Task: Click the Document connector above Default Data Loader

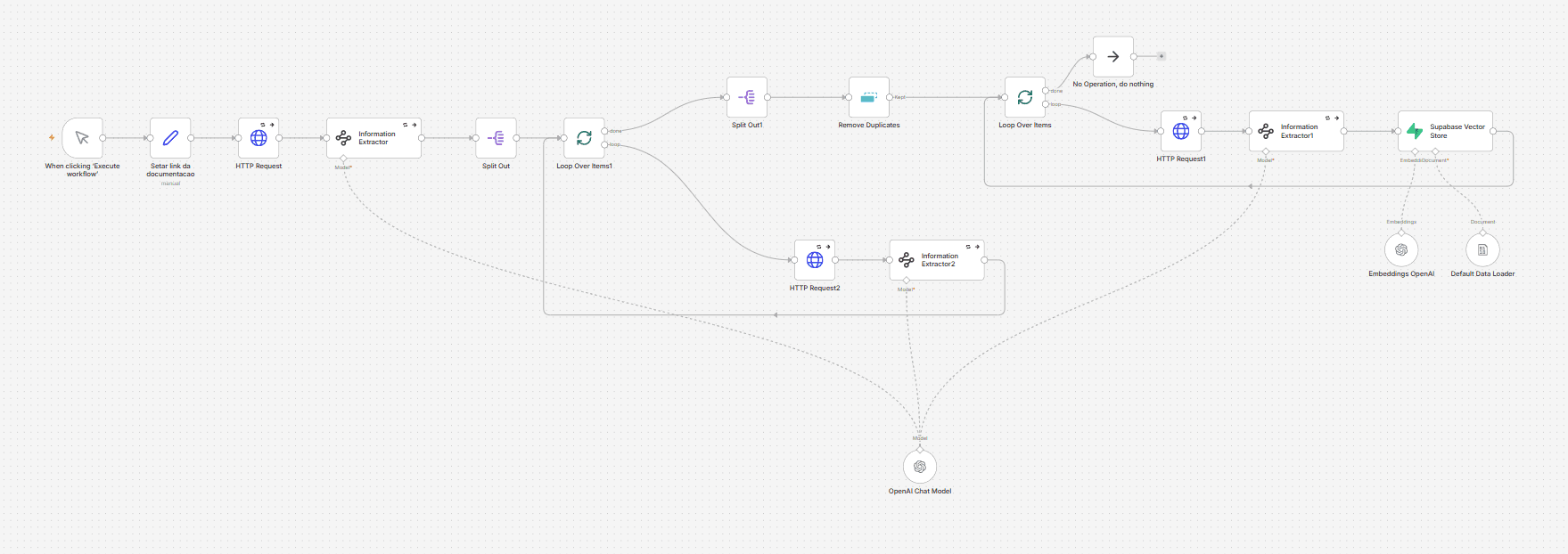Action: (1482, 232)
